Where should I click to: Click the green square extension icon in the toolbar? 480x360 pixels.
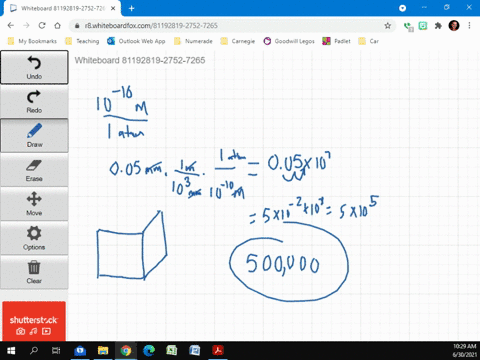[423, 26]
